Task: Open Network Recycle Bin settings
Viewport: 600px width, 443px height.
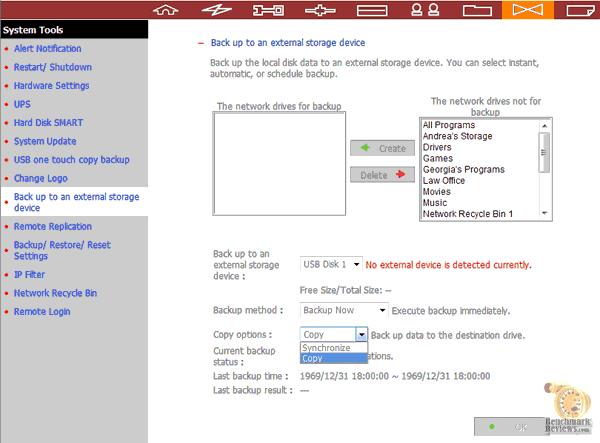Action: click(x=55, y=293)
